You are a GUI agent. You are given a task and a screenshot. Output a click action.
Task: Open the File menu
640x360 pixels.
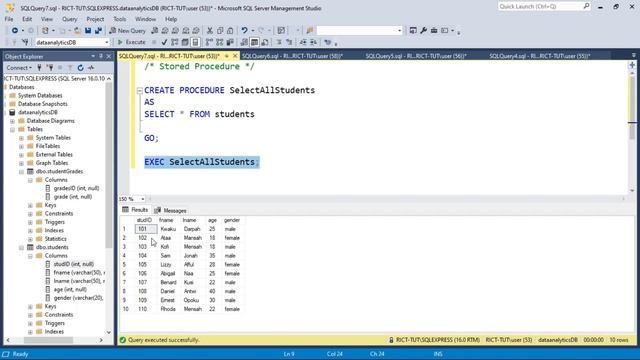pyautogui.click(x=9, y=19)
